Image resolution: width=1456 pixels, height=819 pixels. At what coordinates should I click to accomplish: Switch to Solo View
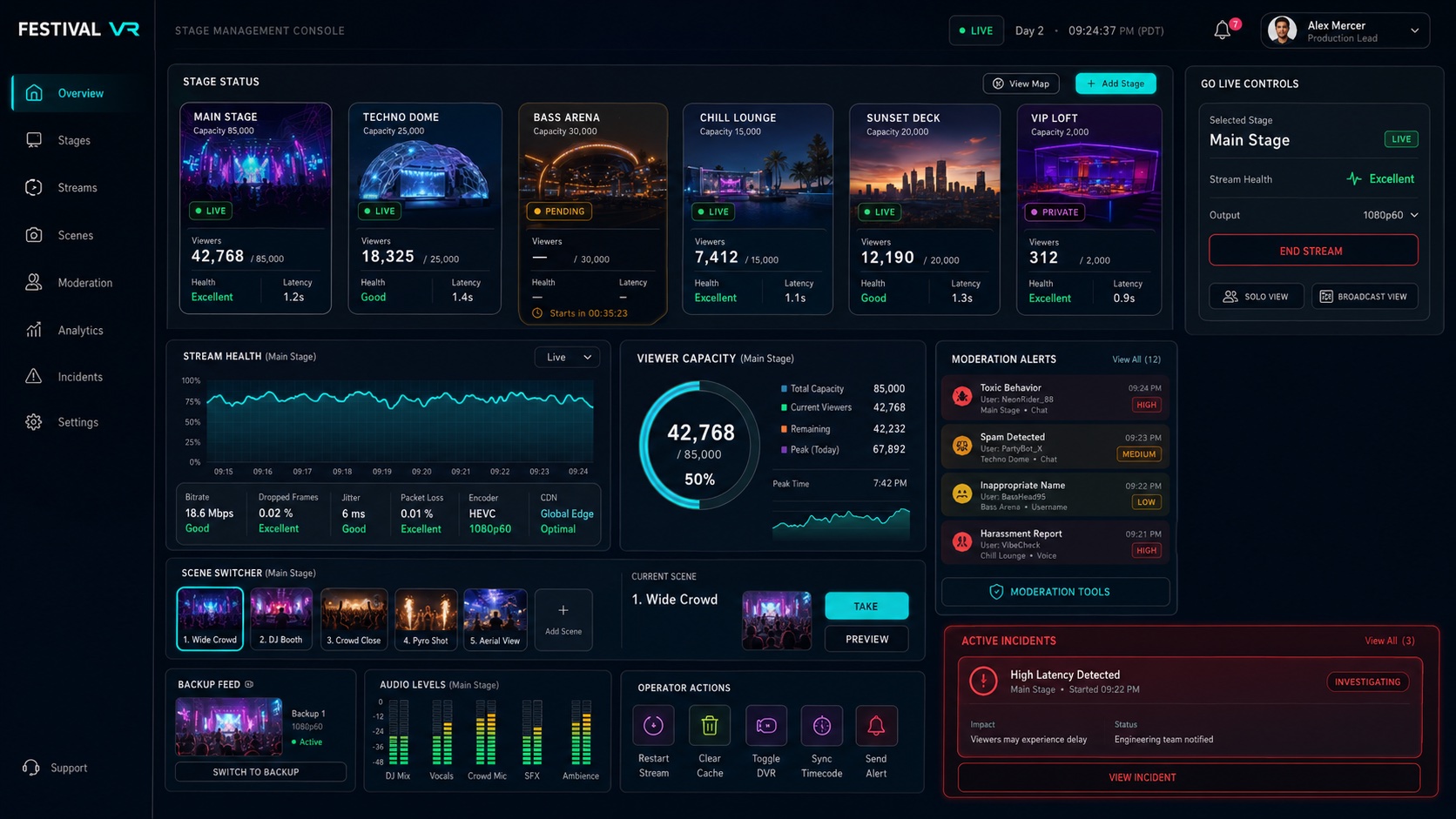pyautogui.click(x=1256, y=297)
